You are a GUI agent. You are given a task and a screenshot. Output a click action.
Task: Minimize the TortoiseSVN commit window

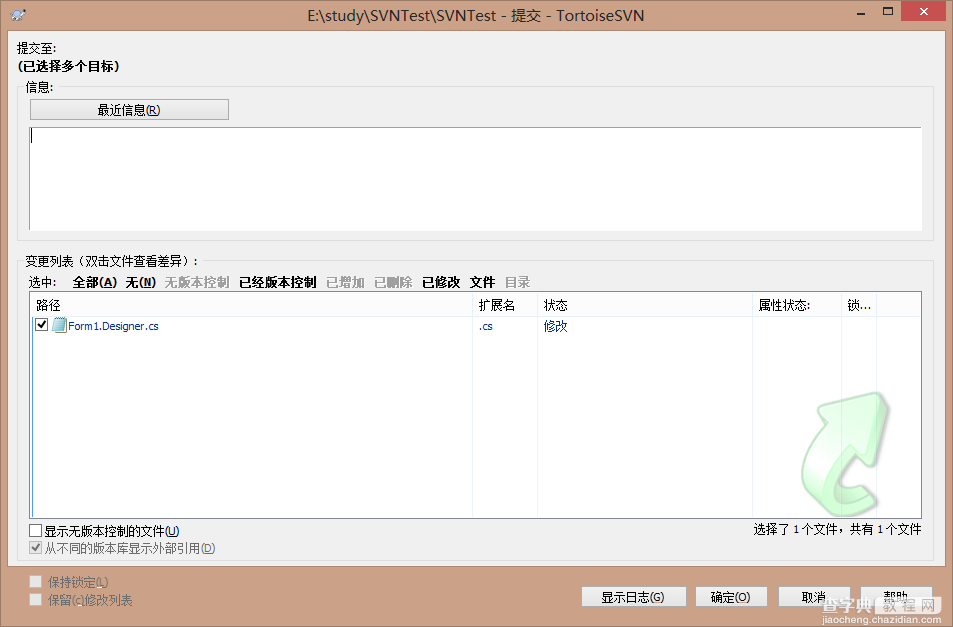pyautogui.click(x=861, y=13)
